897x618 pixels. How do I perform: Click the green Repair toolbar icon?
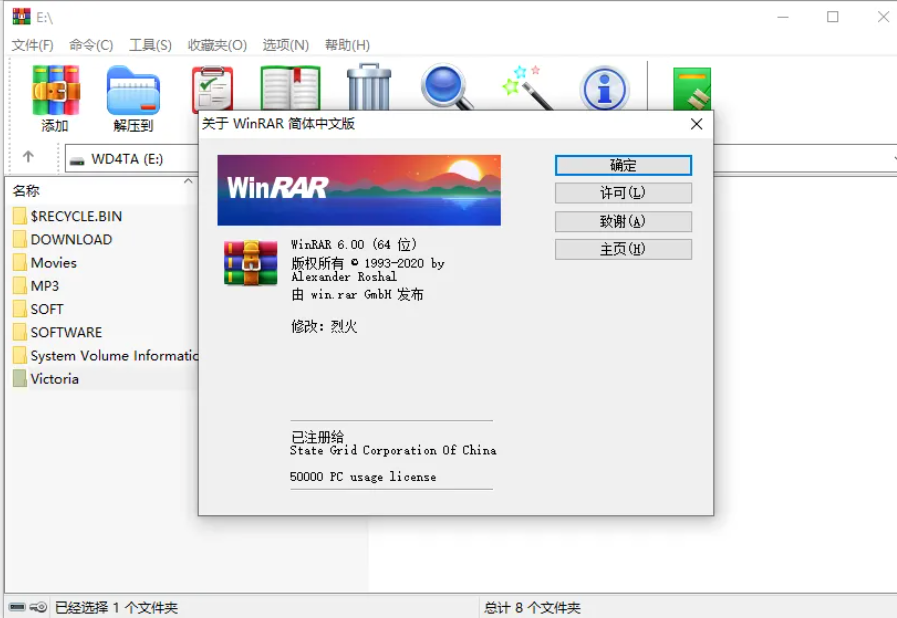[x=692, y=89]
